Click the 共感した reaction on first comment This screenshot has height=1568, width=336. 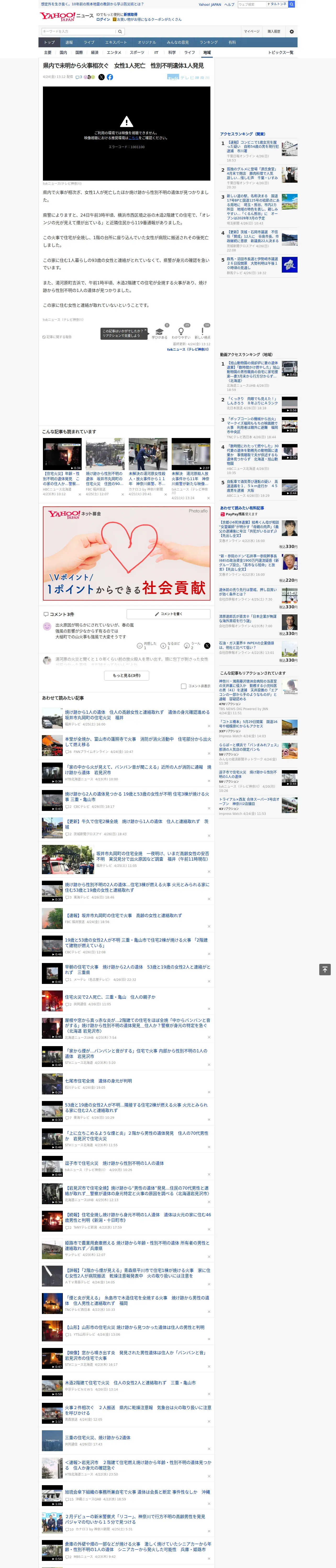(x=147, y=645)
